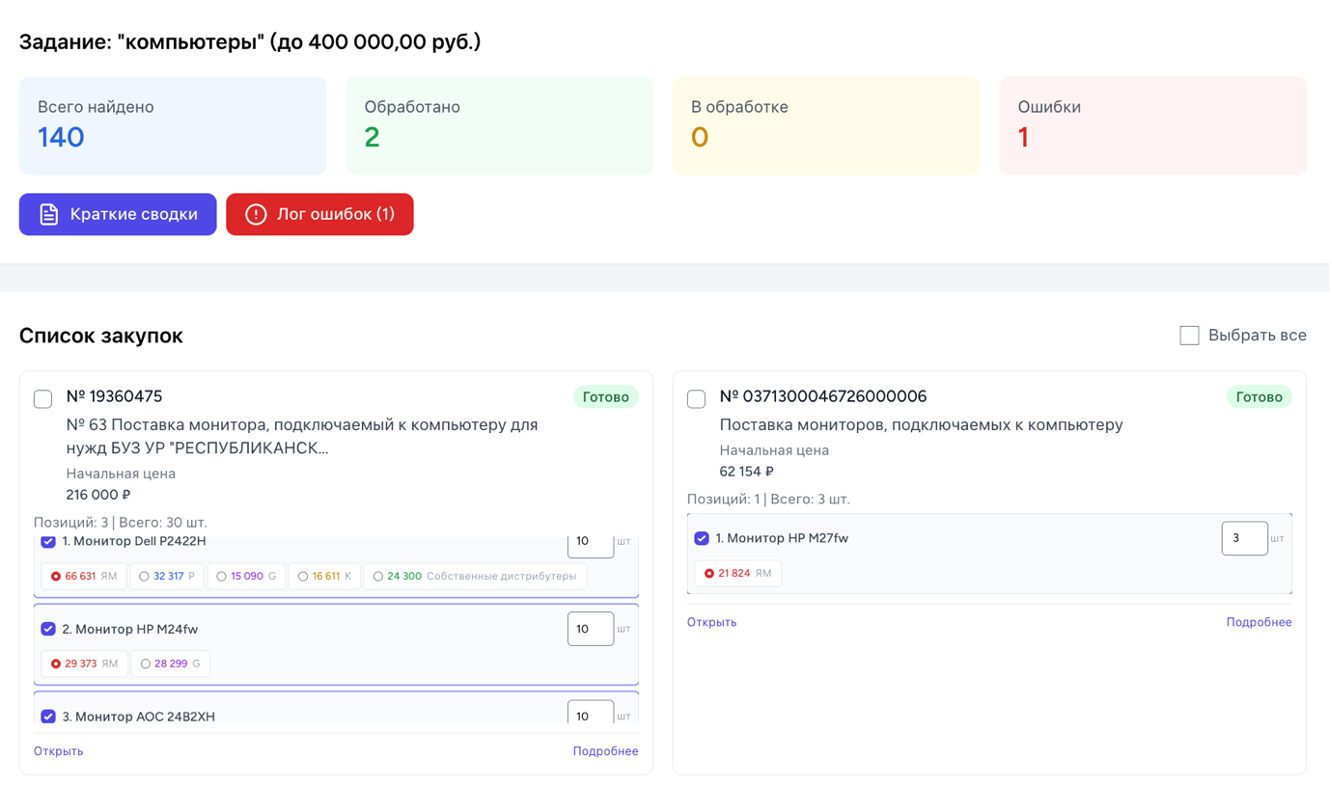Screen dimensions: 1332x791
Task: Click the document icon on Краткие сводки button
Action: click(x=49, y=214)
